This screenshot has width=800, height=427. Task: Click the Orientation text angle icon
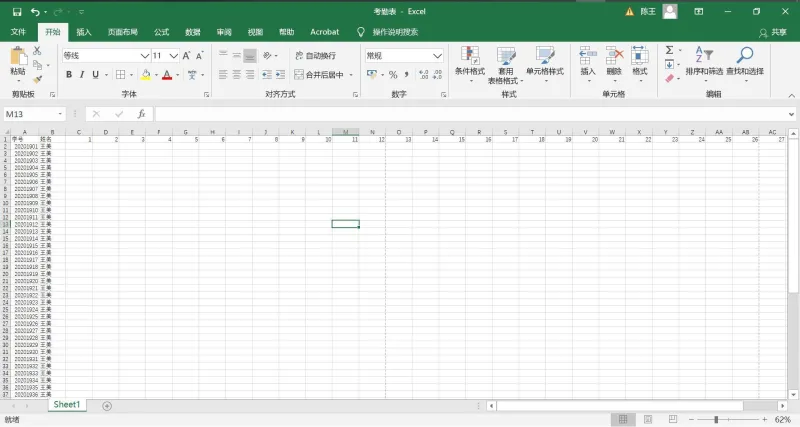point(267,55)
